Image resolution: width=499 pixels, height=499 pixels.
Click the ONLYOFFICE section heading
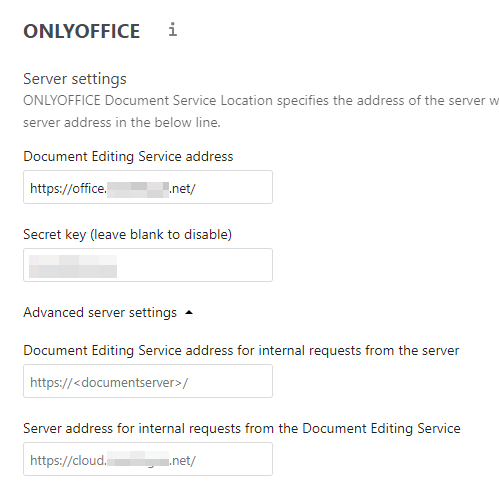[x=82, y=31]
